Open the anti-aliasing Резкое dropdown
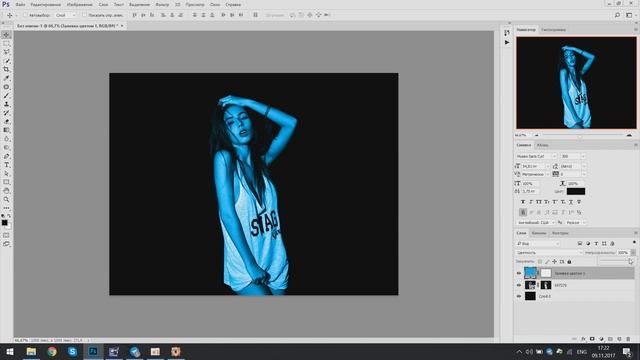Image resolution: width=640 pixels, height=360 pixels. [x=576, y=222]
